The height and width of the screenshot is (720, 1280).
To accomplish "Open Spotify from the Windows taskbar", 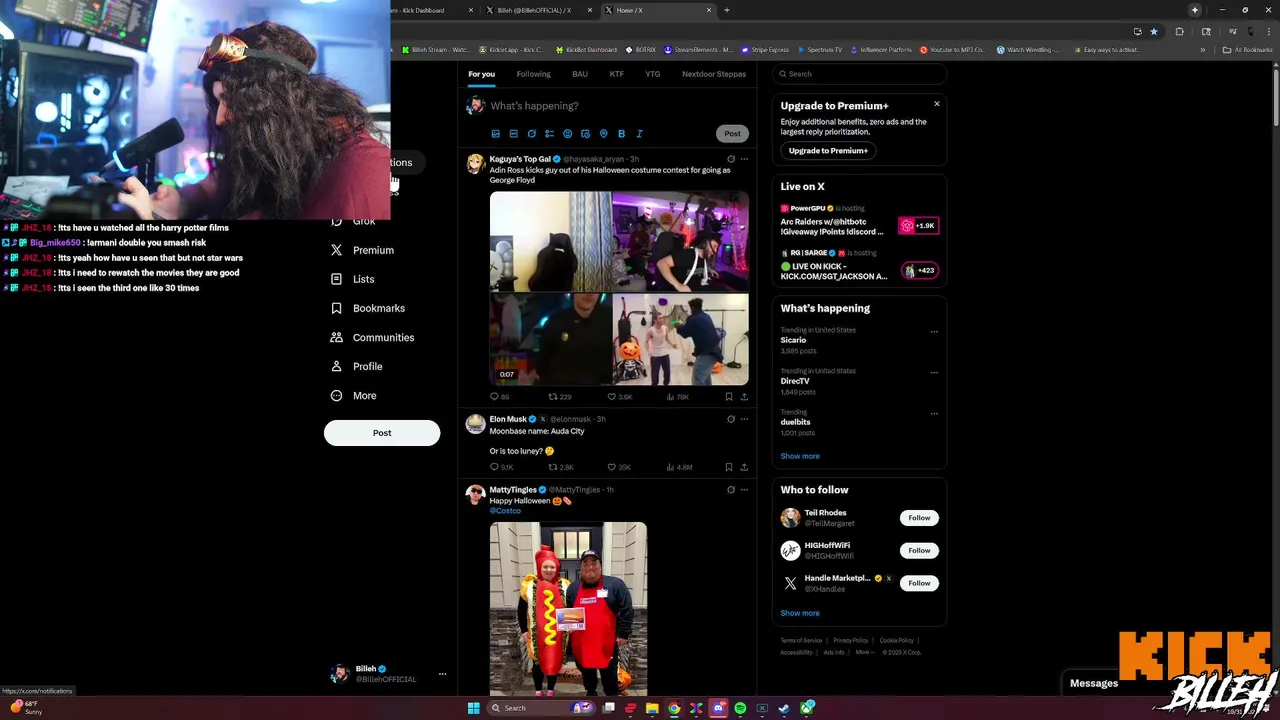I will click(x=740, y=708).
